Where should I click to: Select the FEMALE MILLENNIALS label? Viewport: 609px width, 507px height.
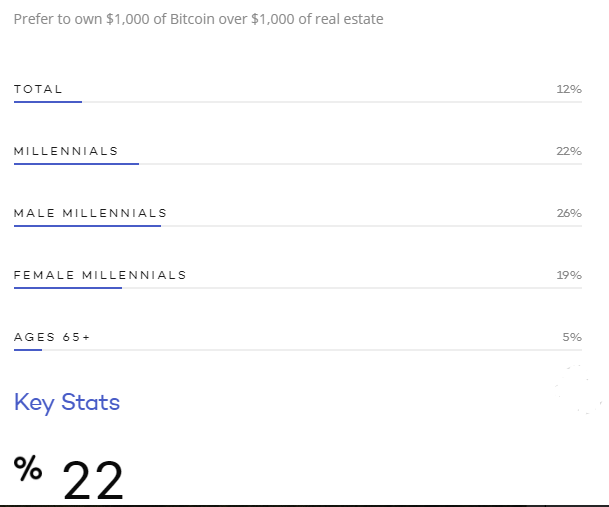click(100, 275)
